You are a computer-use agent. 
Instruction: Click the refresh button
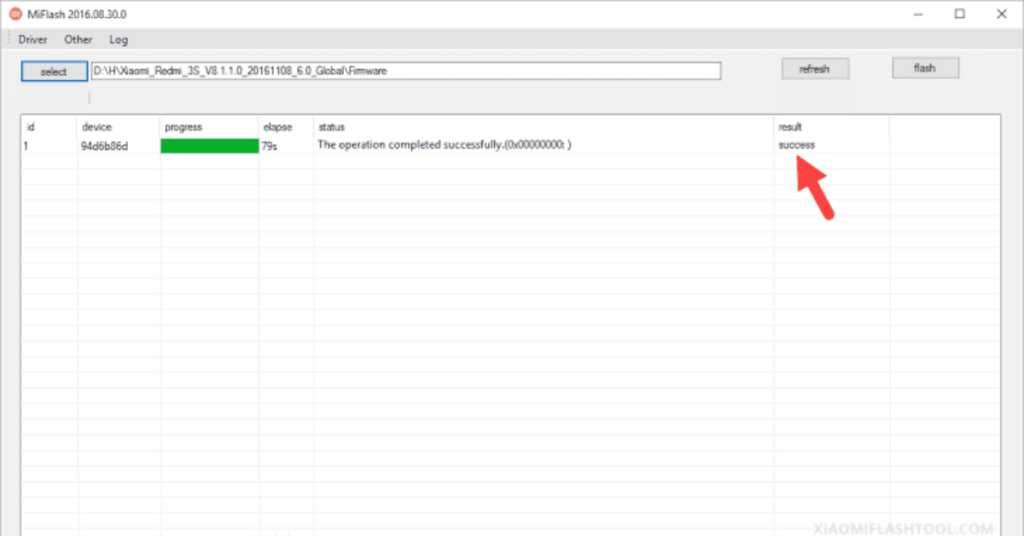pyautogui.click(x=815, y=69)
